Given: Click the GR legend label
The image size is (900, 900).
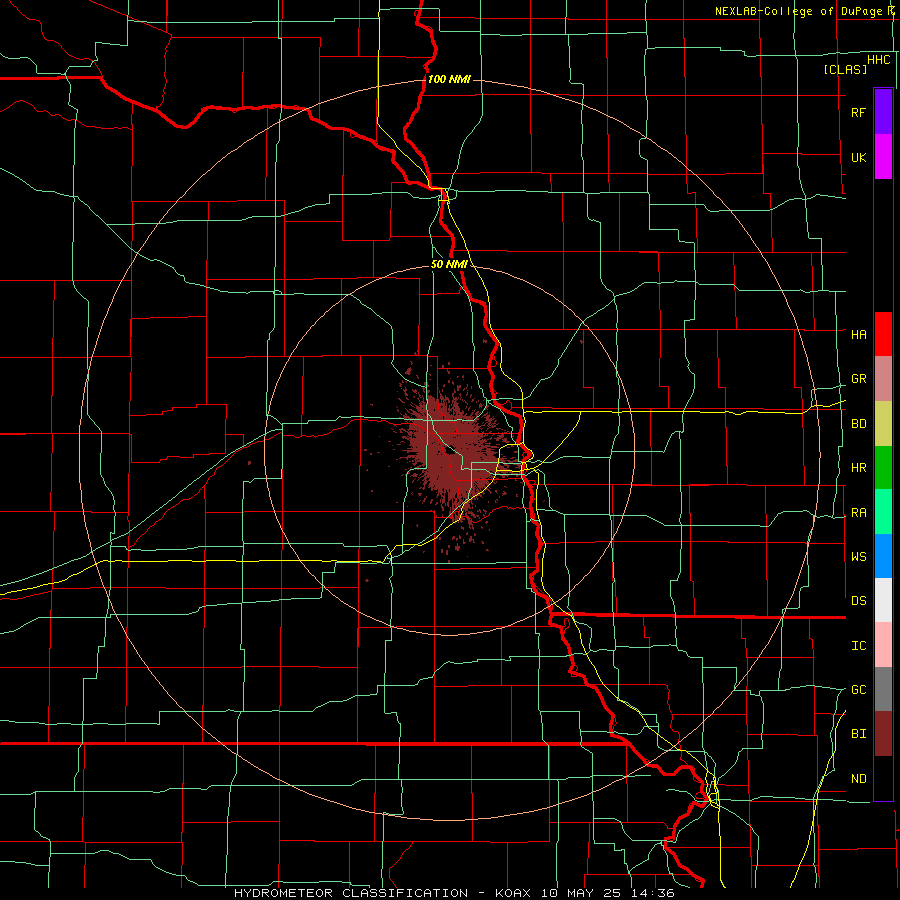Looking at the screenshot, I should click(x=858, y=379).
